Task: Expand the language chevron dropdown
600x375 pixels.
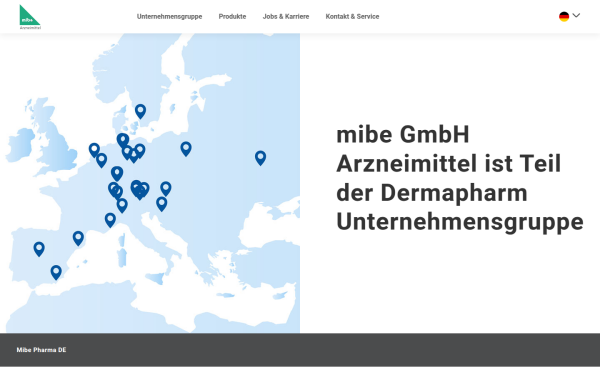Action: [576, 16]
